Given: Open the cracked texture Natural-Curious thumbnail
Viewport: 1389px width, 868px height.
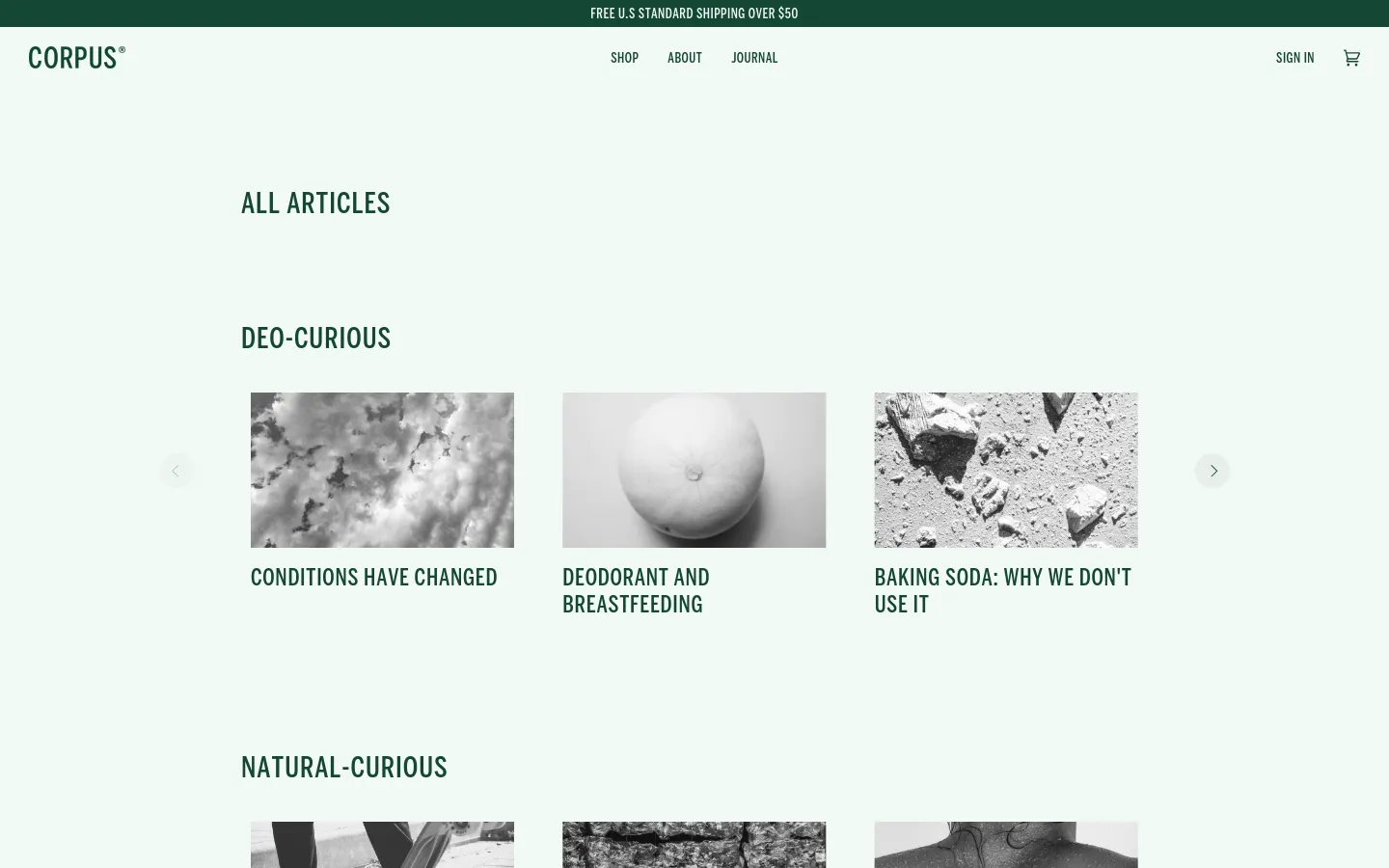Looking at the screenshot, I should [x=694, y=845].
